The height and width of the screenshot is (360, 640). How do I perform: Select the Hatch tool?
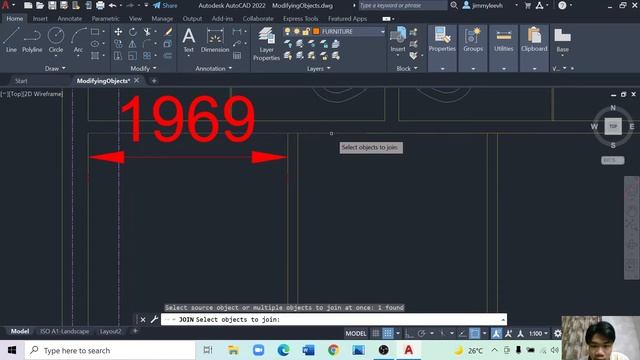click(95, 56)
